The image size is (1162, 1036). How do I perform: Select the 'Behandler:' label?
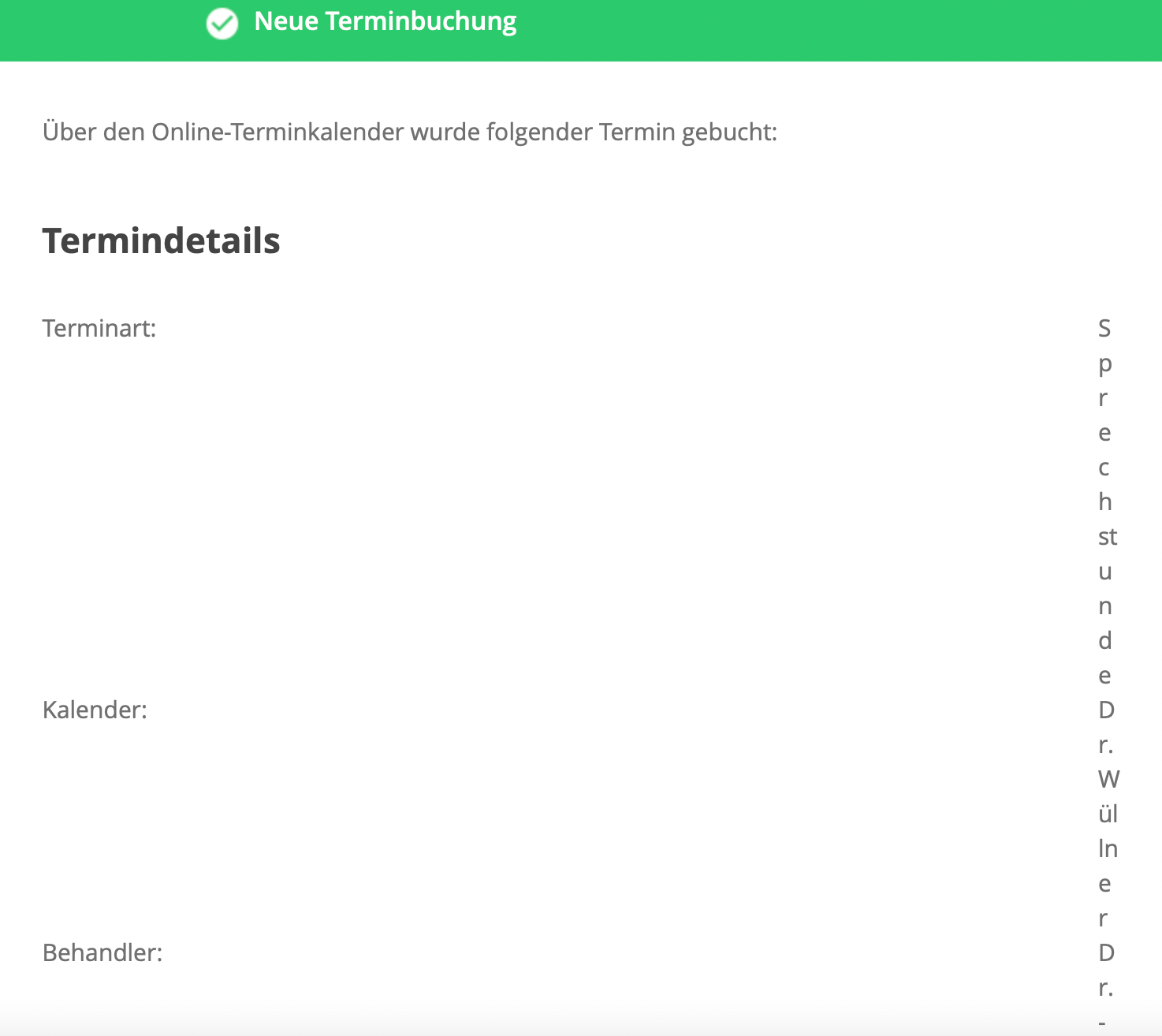click(102, 952)
